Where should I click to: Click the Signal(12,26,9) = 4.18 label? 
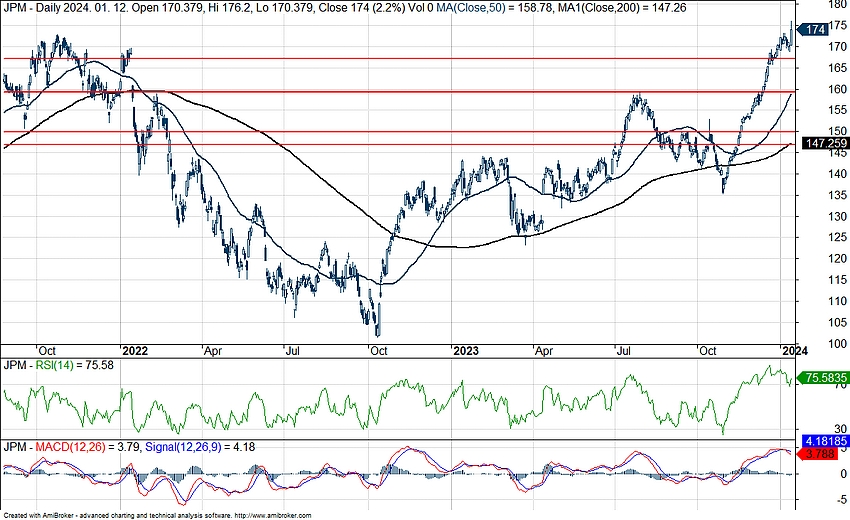point(200,447)
